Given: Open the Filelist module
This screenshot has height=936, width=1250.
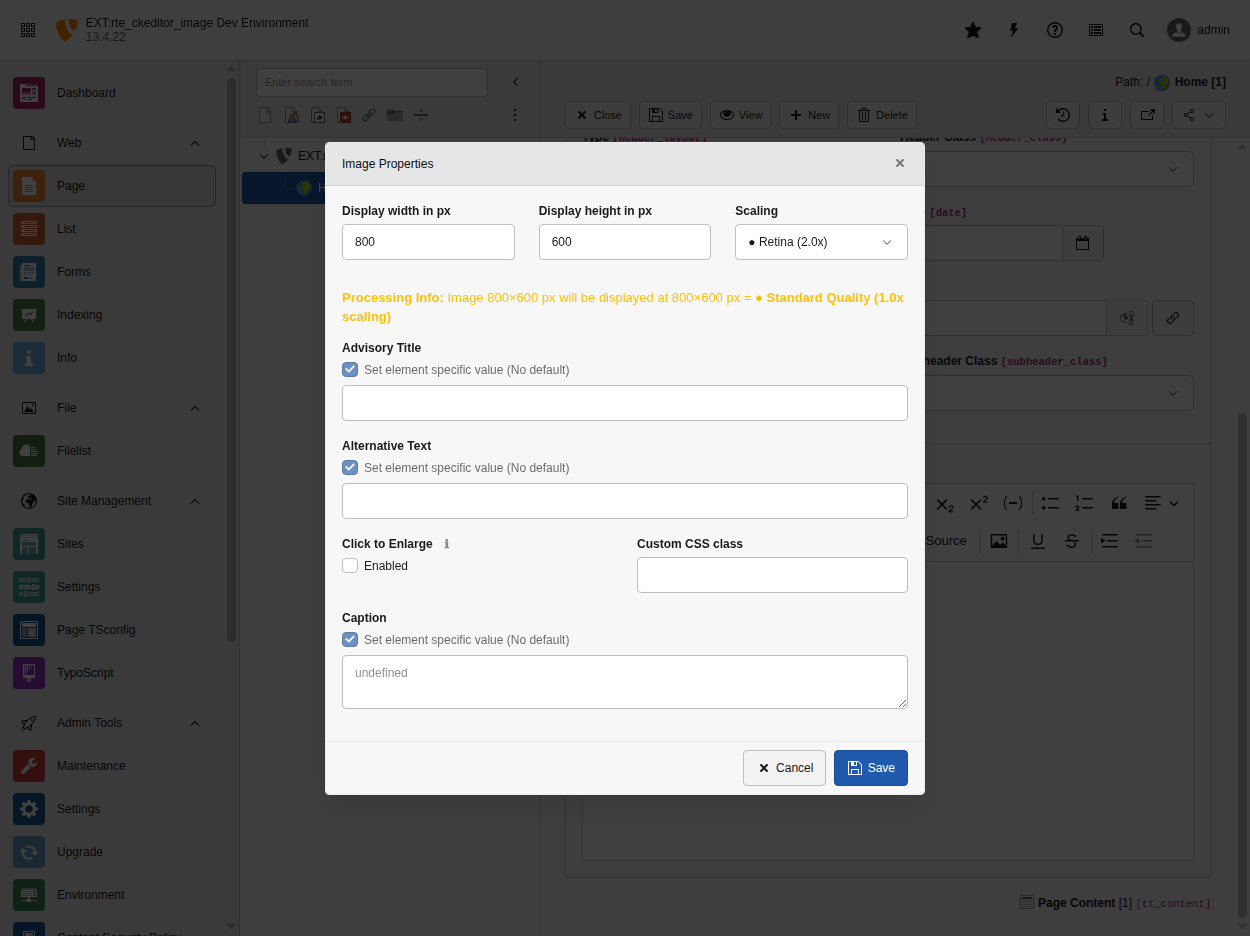Looking at the screenshot, I should [x=87, y=451].
